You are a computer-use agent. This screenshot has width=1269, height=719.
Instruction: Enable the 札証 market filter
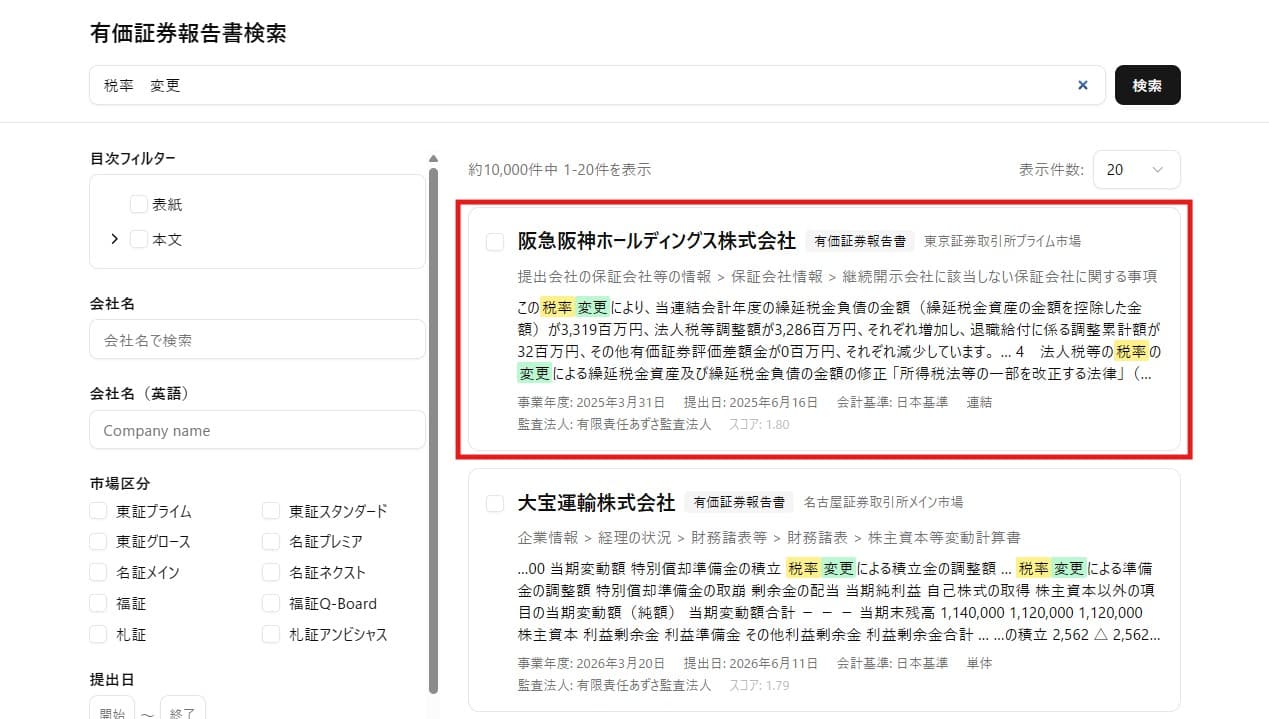pyautogui.click(x=98, y=634)
